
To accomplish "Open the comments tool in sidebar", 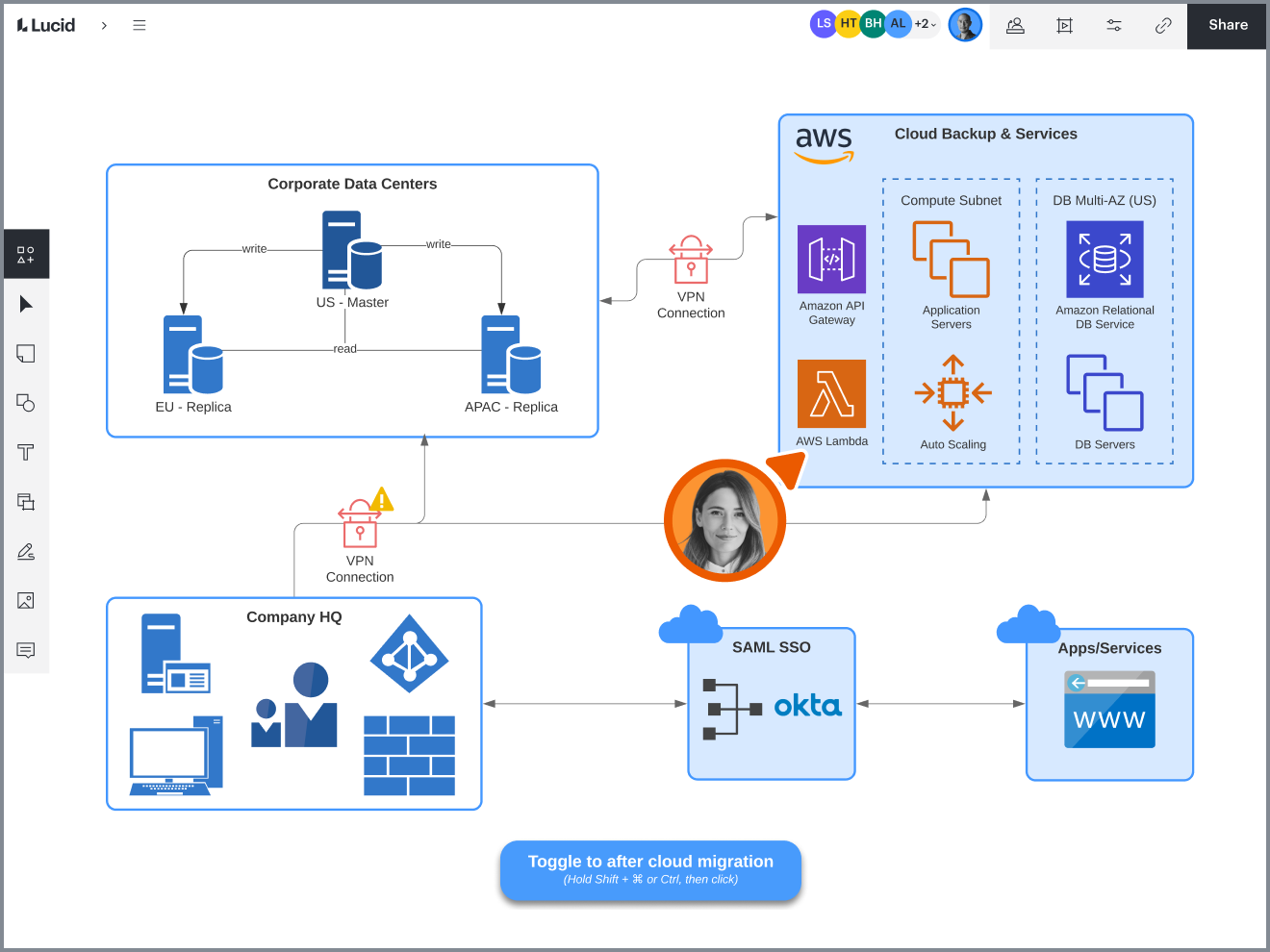I will click(x=26, y=650).
